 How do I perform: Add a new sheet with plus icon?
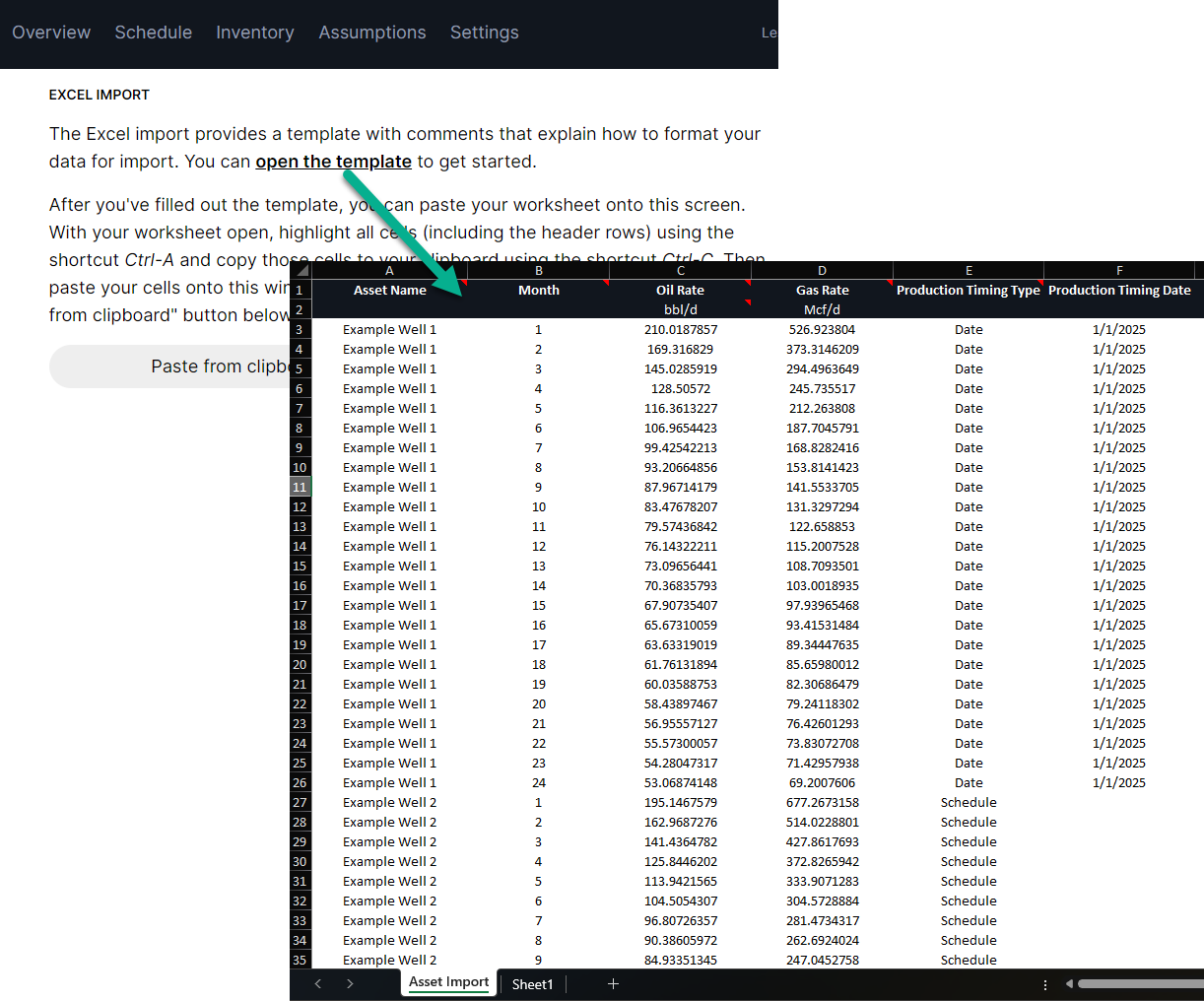(613, 984)
